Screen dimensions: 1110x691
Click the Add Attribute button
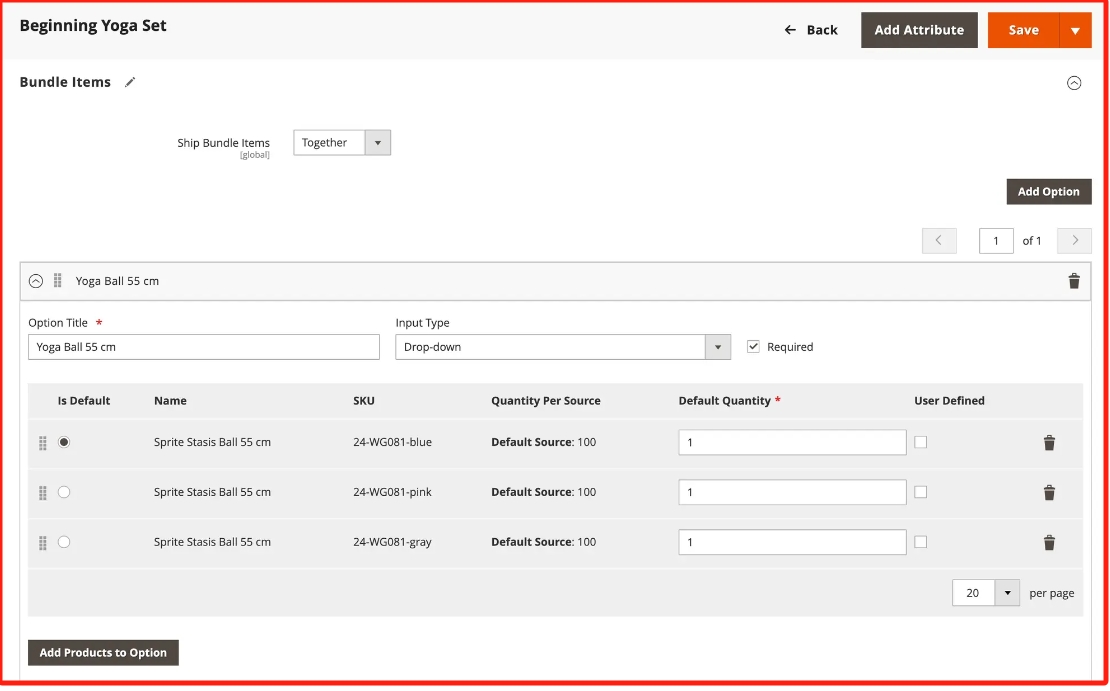(x=919, y=30)
